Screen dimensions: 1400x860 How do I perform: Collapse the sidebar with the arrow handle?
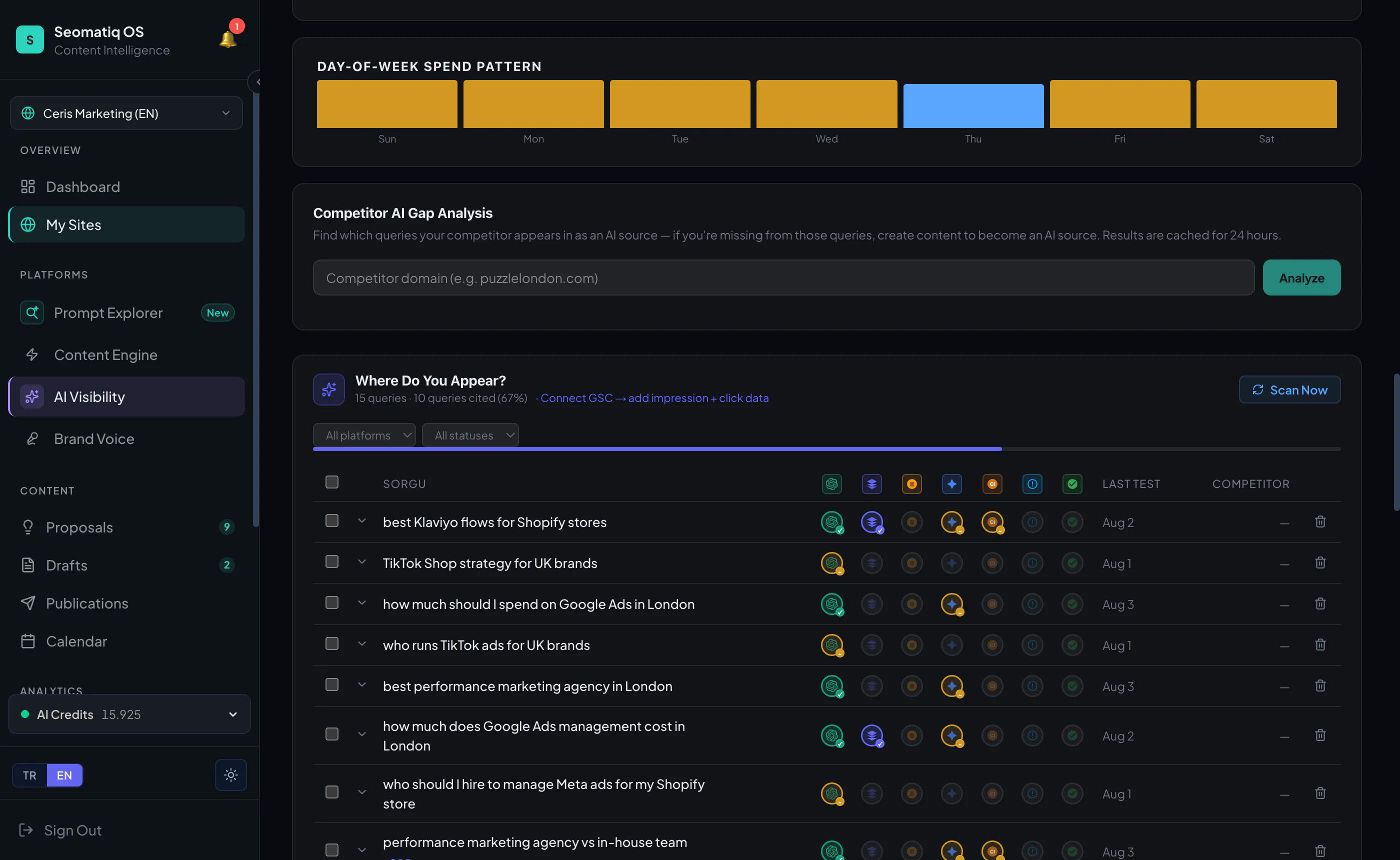tap(257, 82)
